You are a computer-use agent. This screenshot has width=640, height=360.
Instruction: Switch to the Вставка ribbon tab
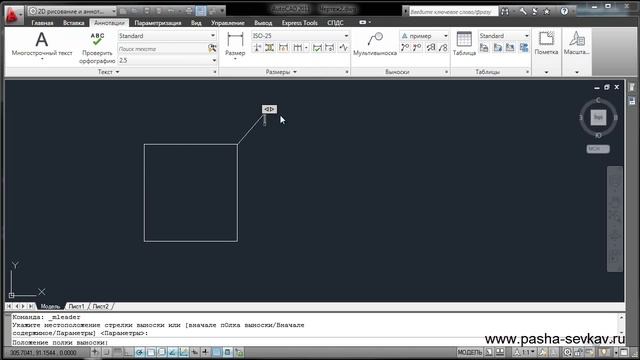pos(74,23)
